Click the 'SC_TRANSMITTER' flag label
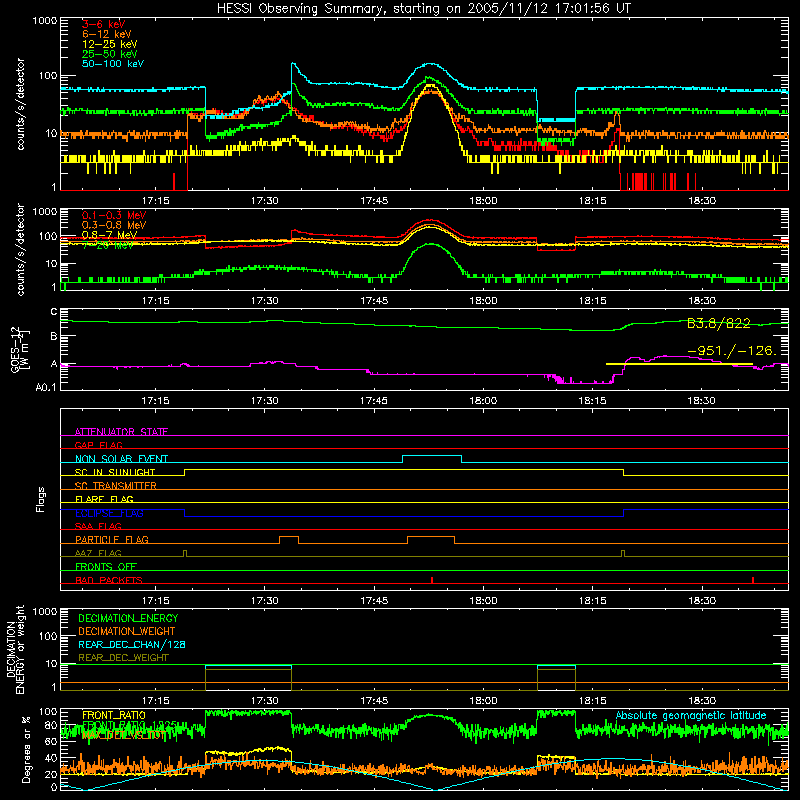 tap(115, 485)
